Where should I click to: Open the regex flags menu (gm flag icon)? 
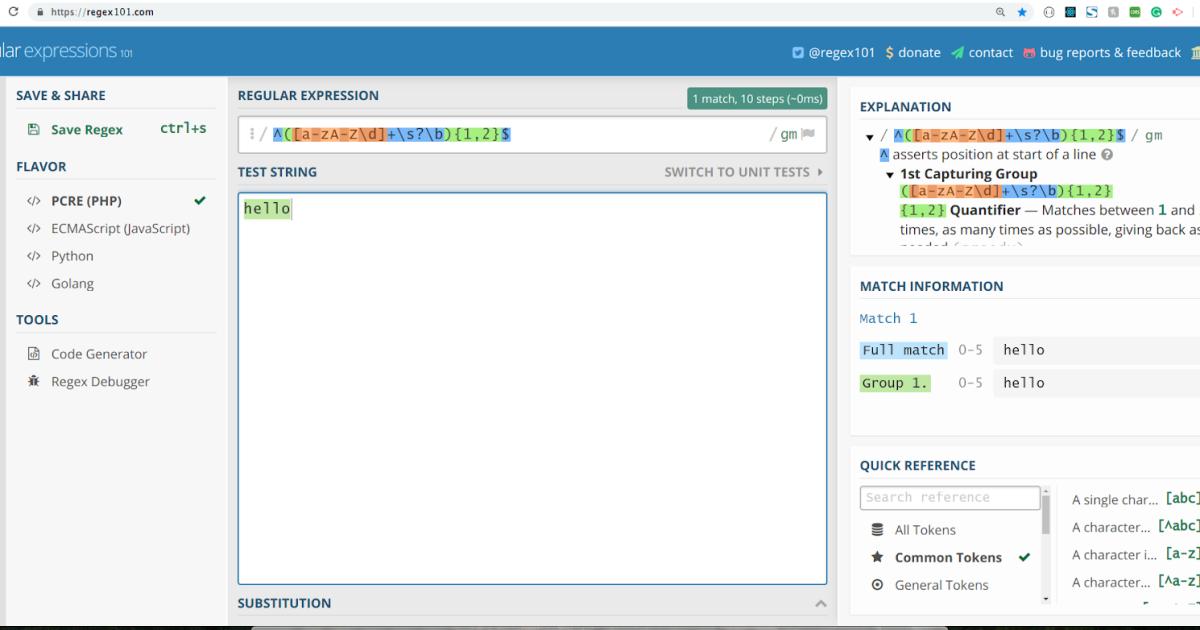pyautogui.click(x=808, y=134)
